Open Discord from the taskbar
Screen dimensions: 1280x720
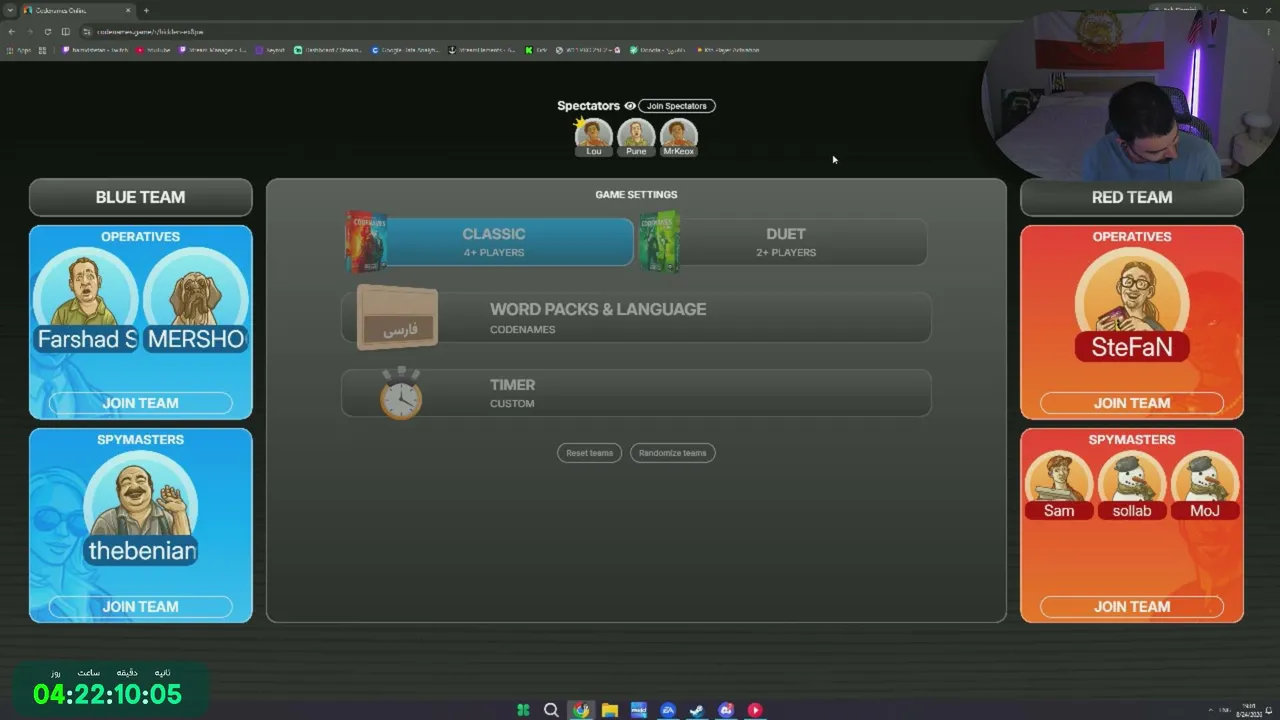click(x=726, y=710)
